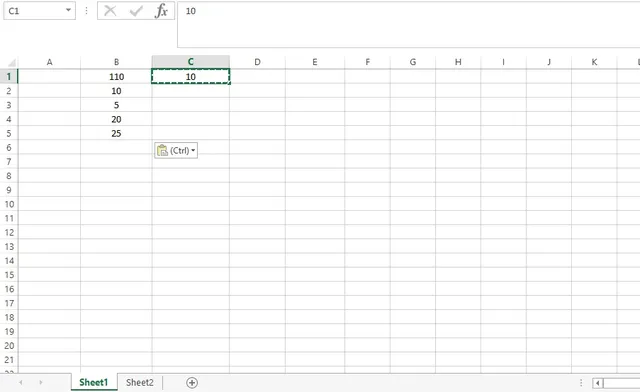This screenshot has width=640, height=392.
Task: Click the next sheet navigation arrow
Action: pos(40,383)
